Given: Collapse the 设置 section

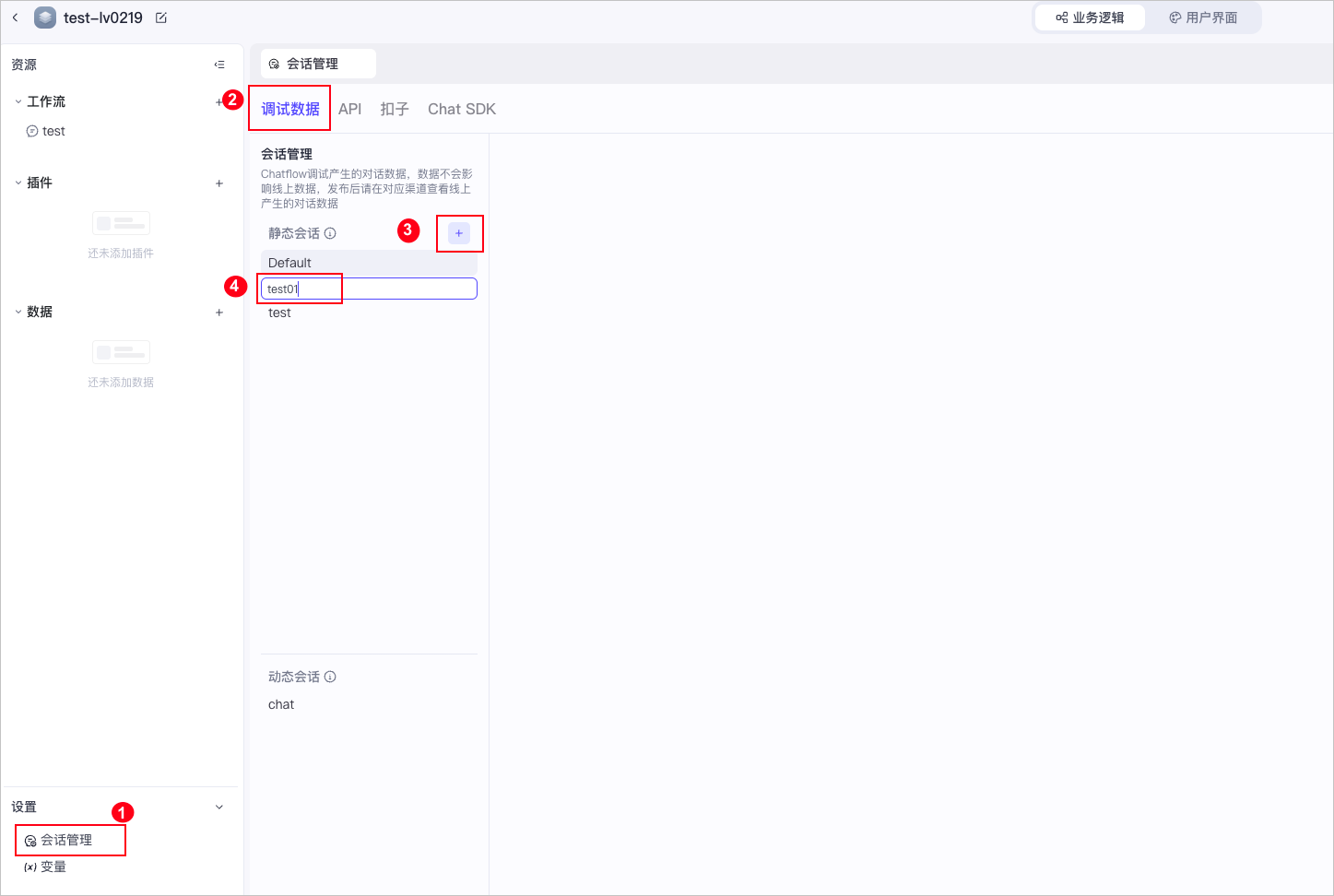Looking at the screenshot, I should (219, 807).
